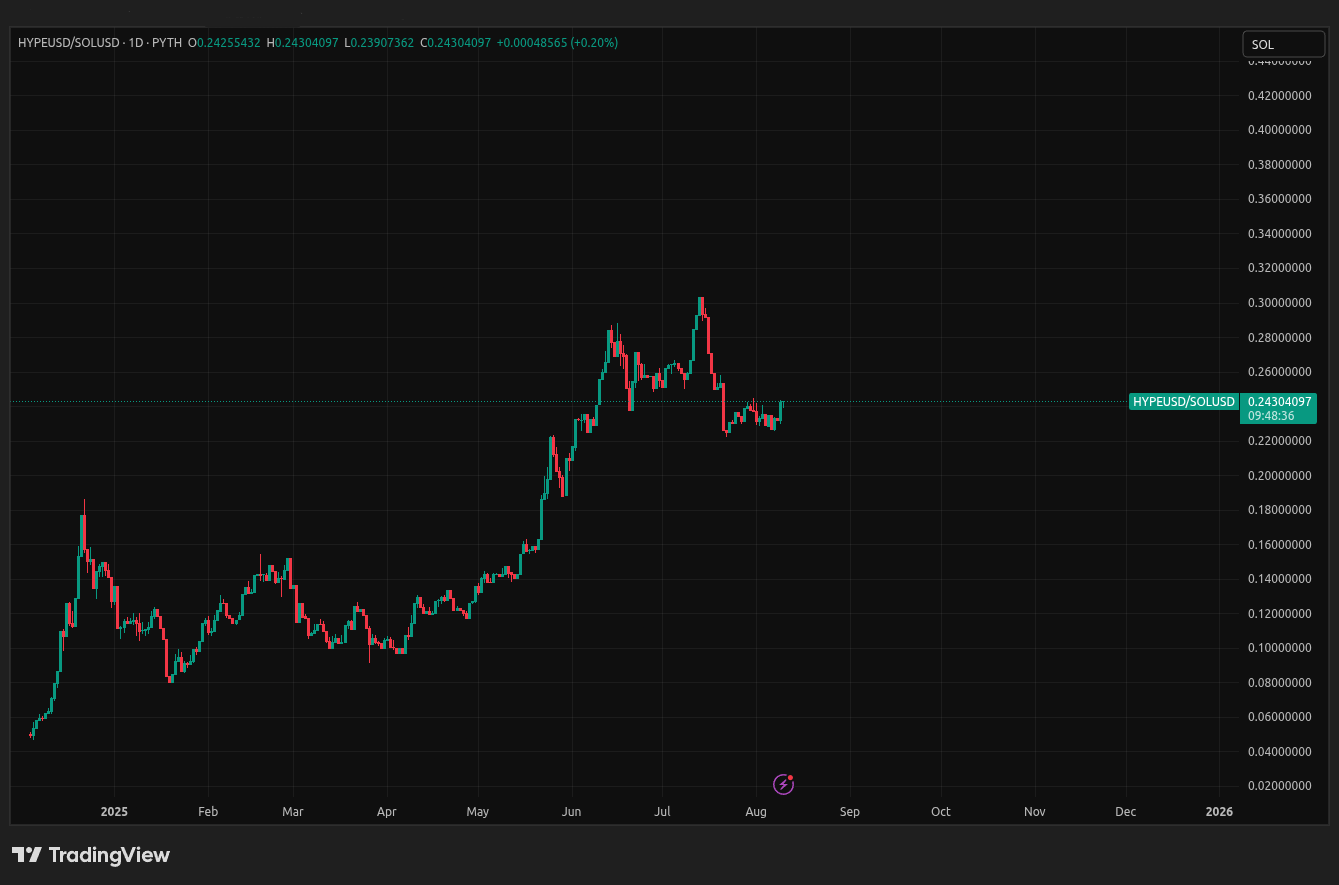Click the change value +0.00048565 (+0.20%)
The height and width of the screenshot is (885, 1339).
(558, 43)
